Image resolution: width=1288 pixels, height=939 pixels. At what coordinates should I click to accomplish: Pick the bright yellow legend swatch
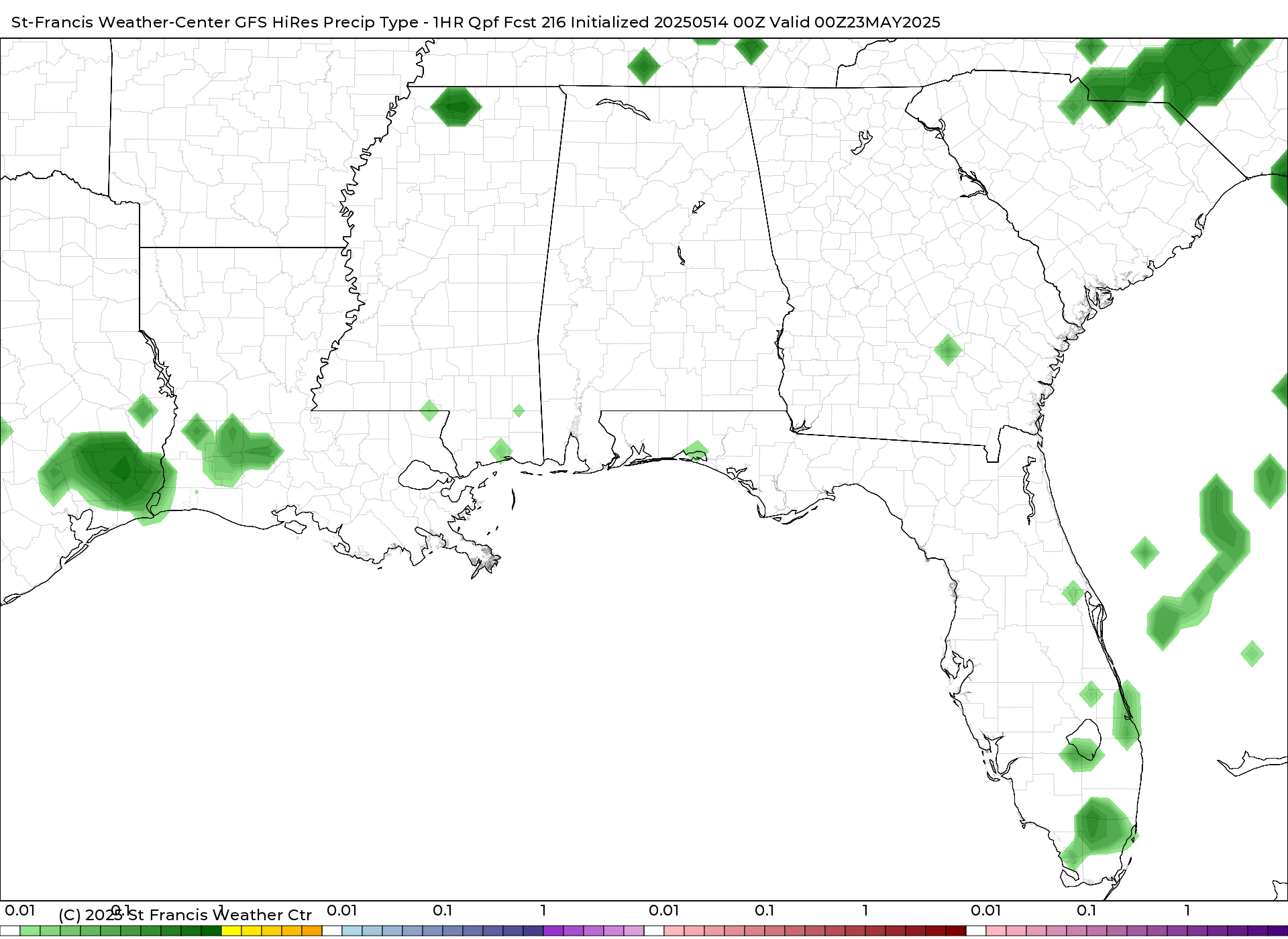click(231, 931)
